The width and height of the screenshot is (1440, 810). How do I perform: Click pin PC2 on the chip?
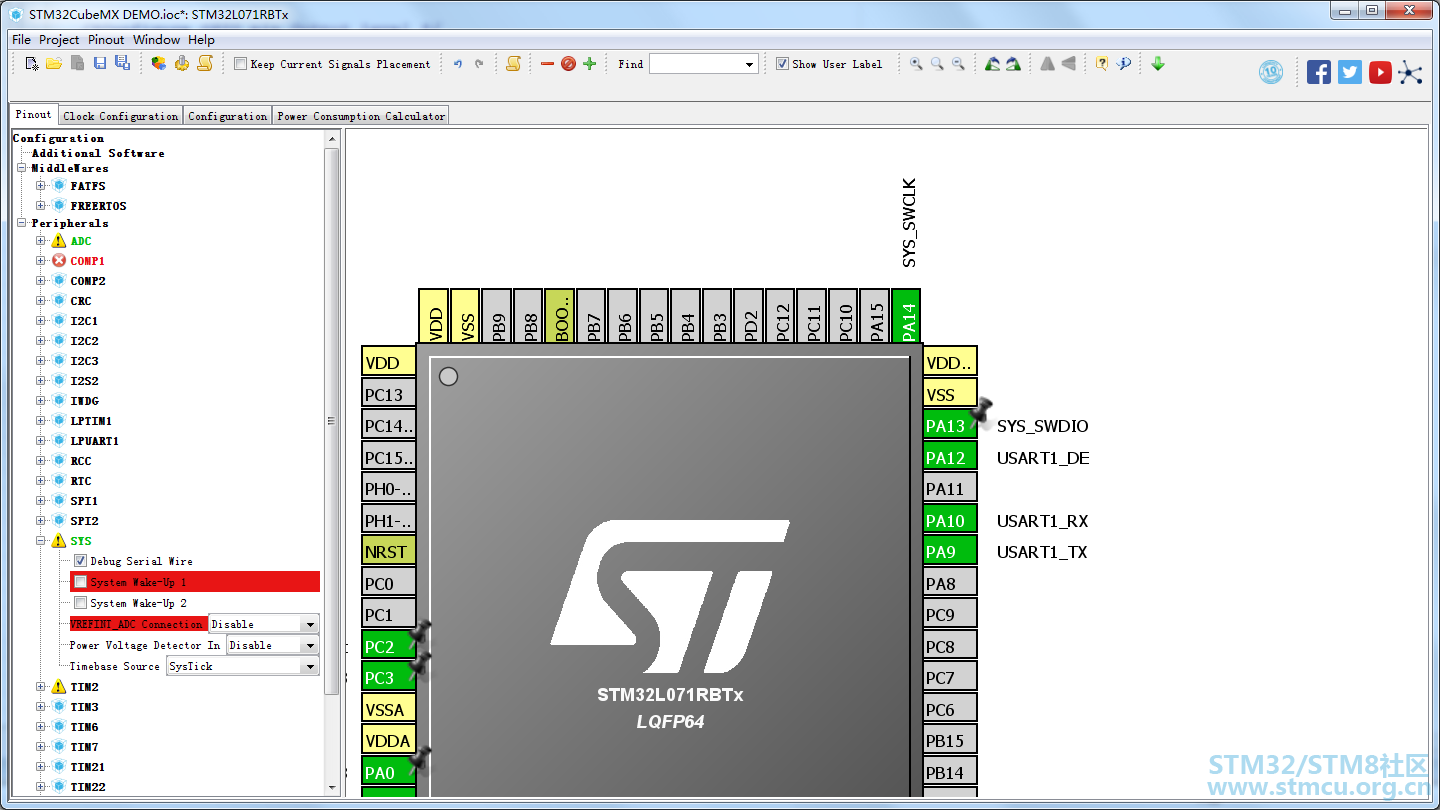click(389, 646)
